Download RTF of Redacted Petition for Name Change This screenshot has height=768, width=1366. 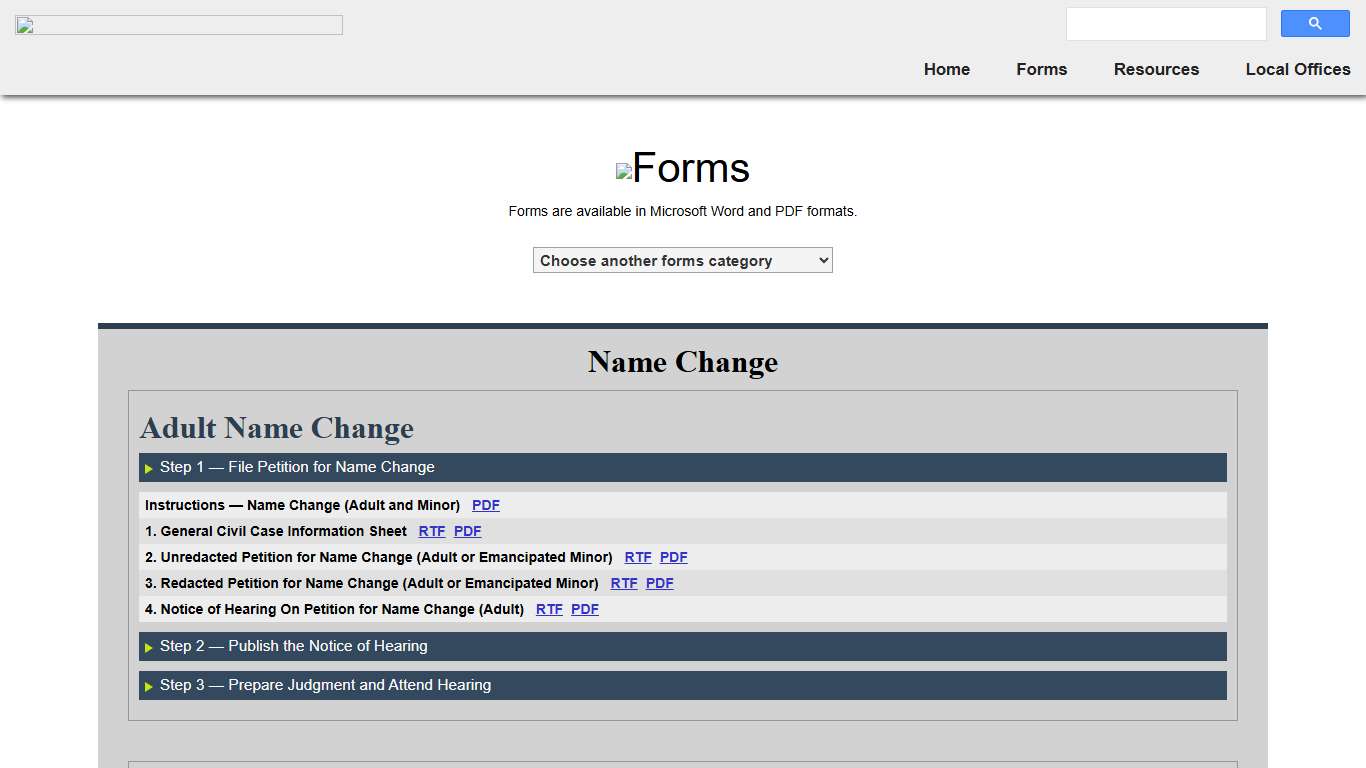[623, 583]
